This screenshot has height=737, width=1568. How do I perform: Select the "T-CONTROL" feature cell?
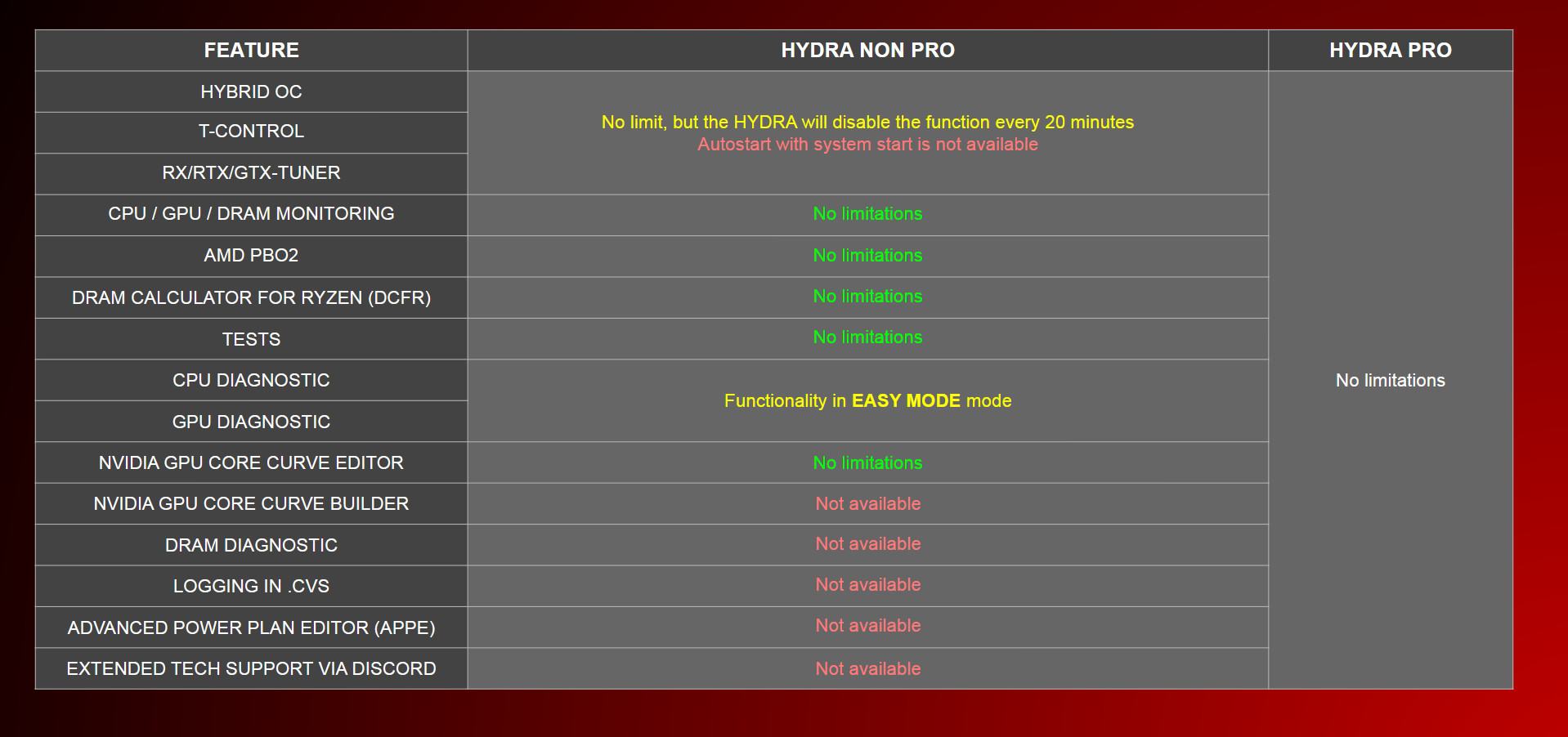click(251, 132)
